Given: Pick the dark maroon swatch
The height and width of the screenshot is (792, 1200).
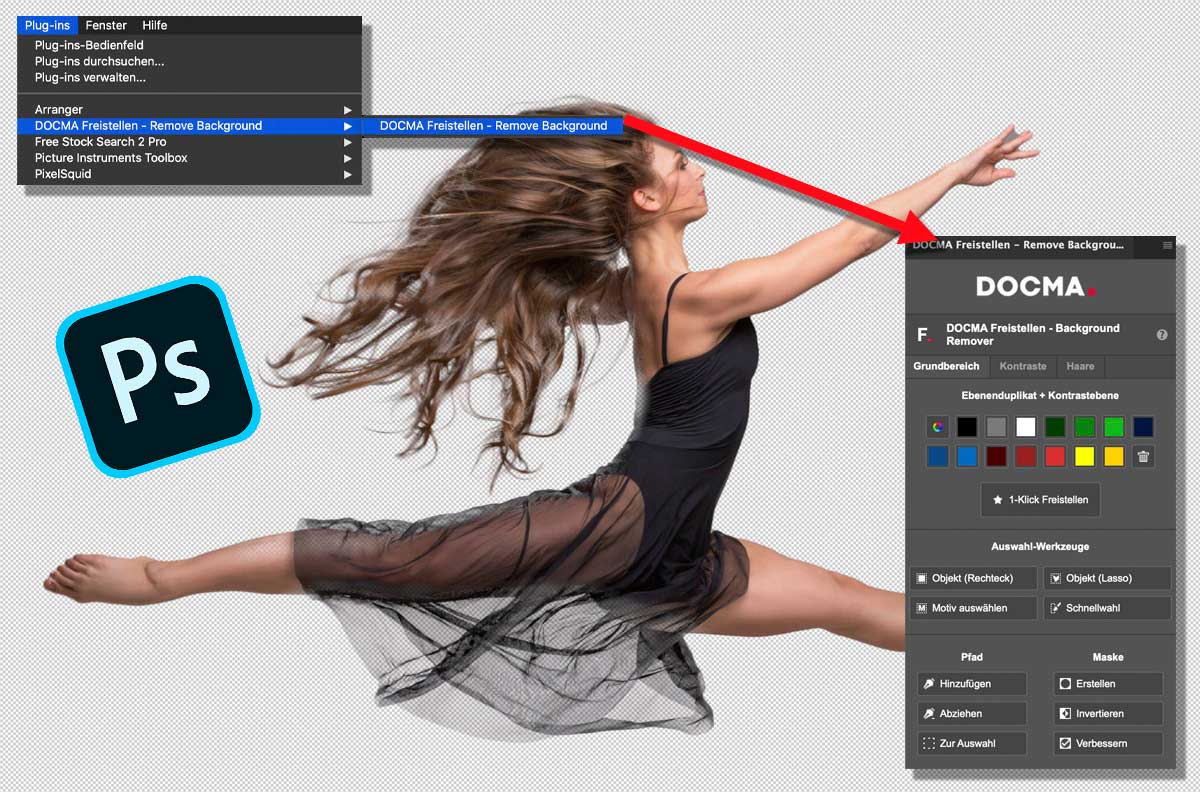Looking at the screenshot, I should tap(996, 457).
